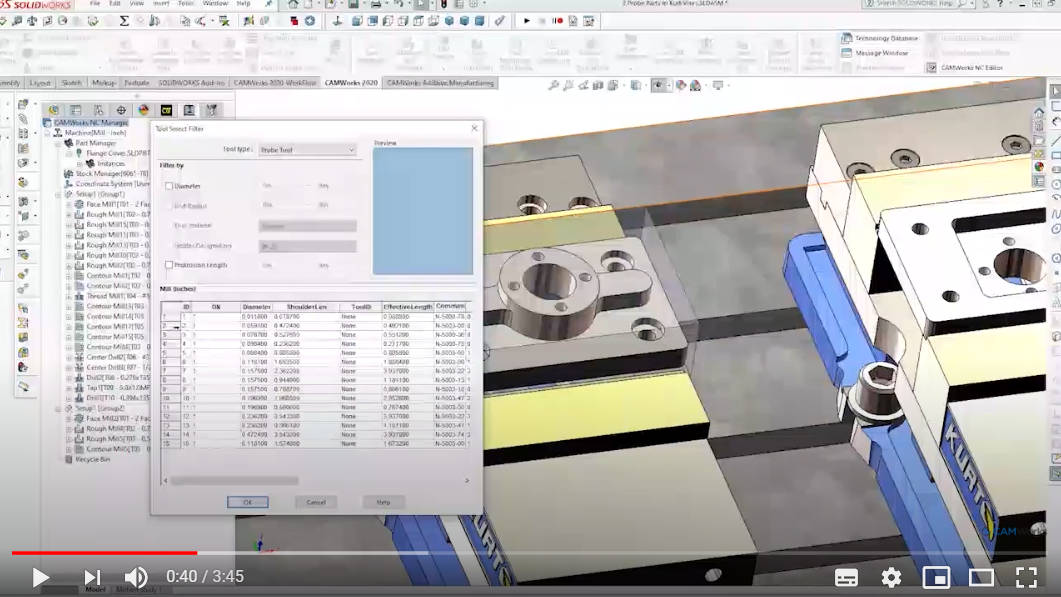Viewport: 1061px width, 597px height.
Task: Enable the Diameter filter checkbox
Action: click(169, 186)
